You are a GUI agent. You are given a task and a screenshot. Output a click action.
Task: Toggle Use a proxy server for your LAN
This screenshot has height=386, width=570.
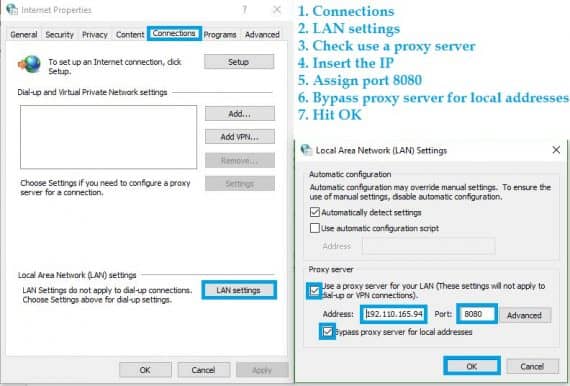315,290
